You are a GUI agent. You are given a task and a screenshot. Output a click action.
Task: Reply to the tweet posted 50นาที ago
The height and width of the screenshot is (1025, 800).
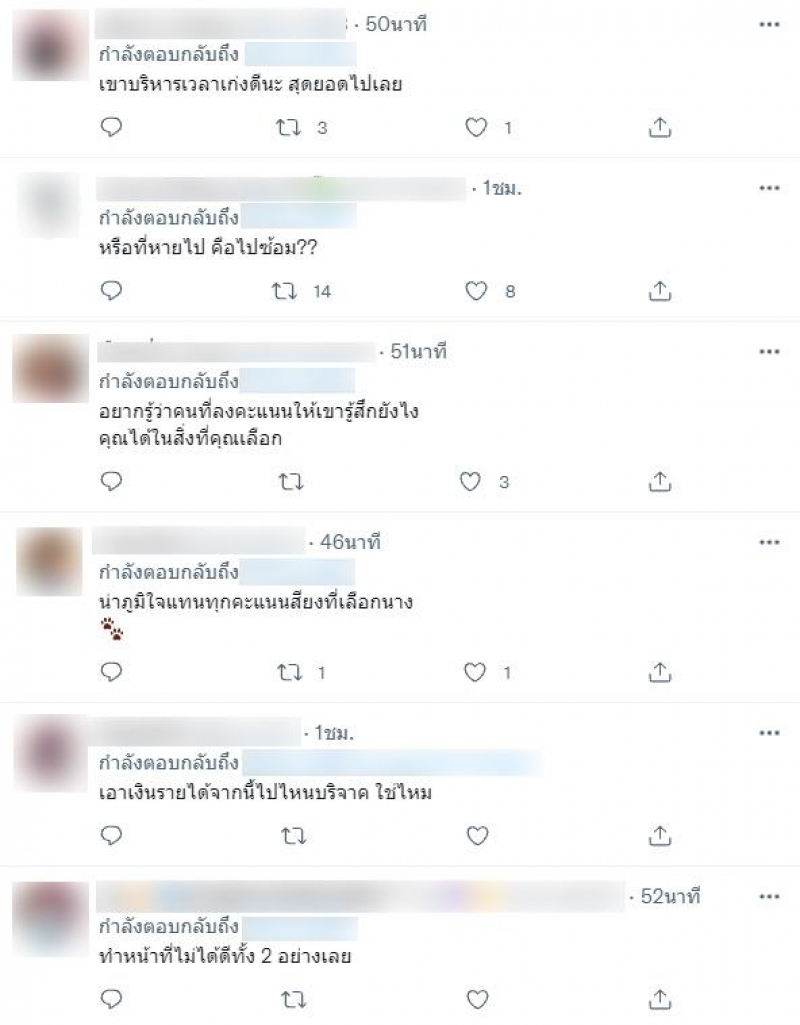(x=111, y=127)
